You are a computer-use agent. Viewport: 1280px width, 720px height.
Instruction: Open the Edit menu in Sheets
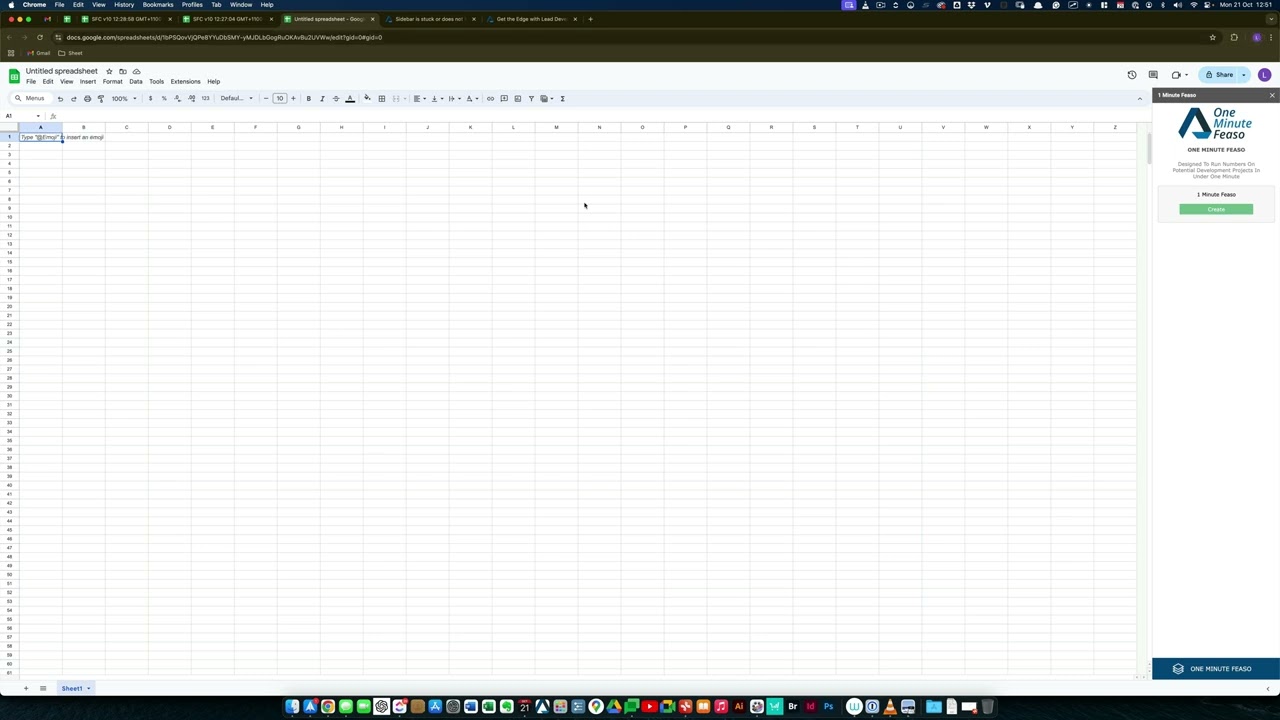[x=48, y=81]
